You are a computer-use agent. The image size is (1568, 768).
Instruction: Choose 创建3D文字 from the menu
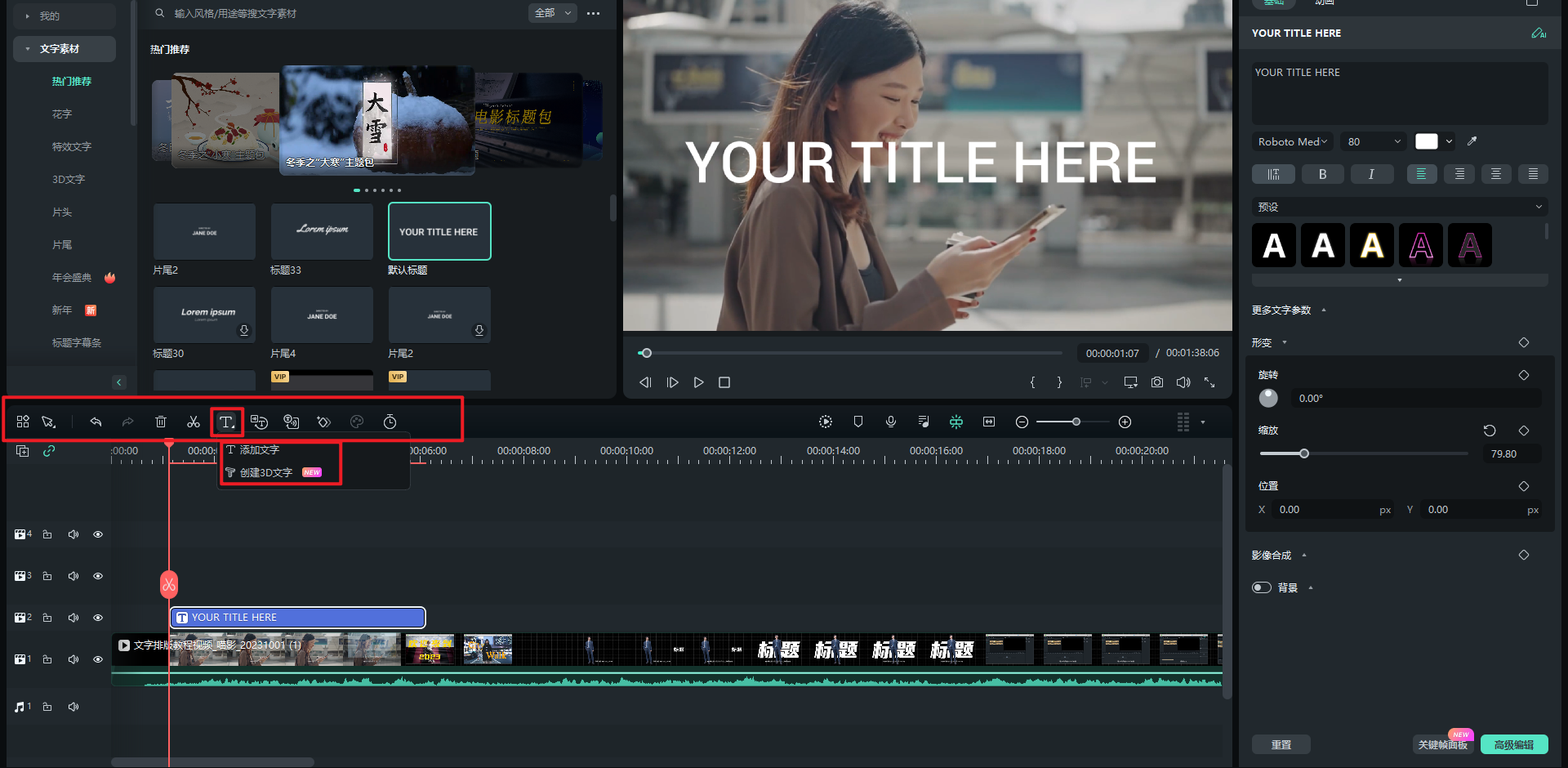click(x=266, y=473)
